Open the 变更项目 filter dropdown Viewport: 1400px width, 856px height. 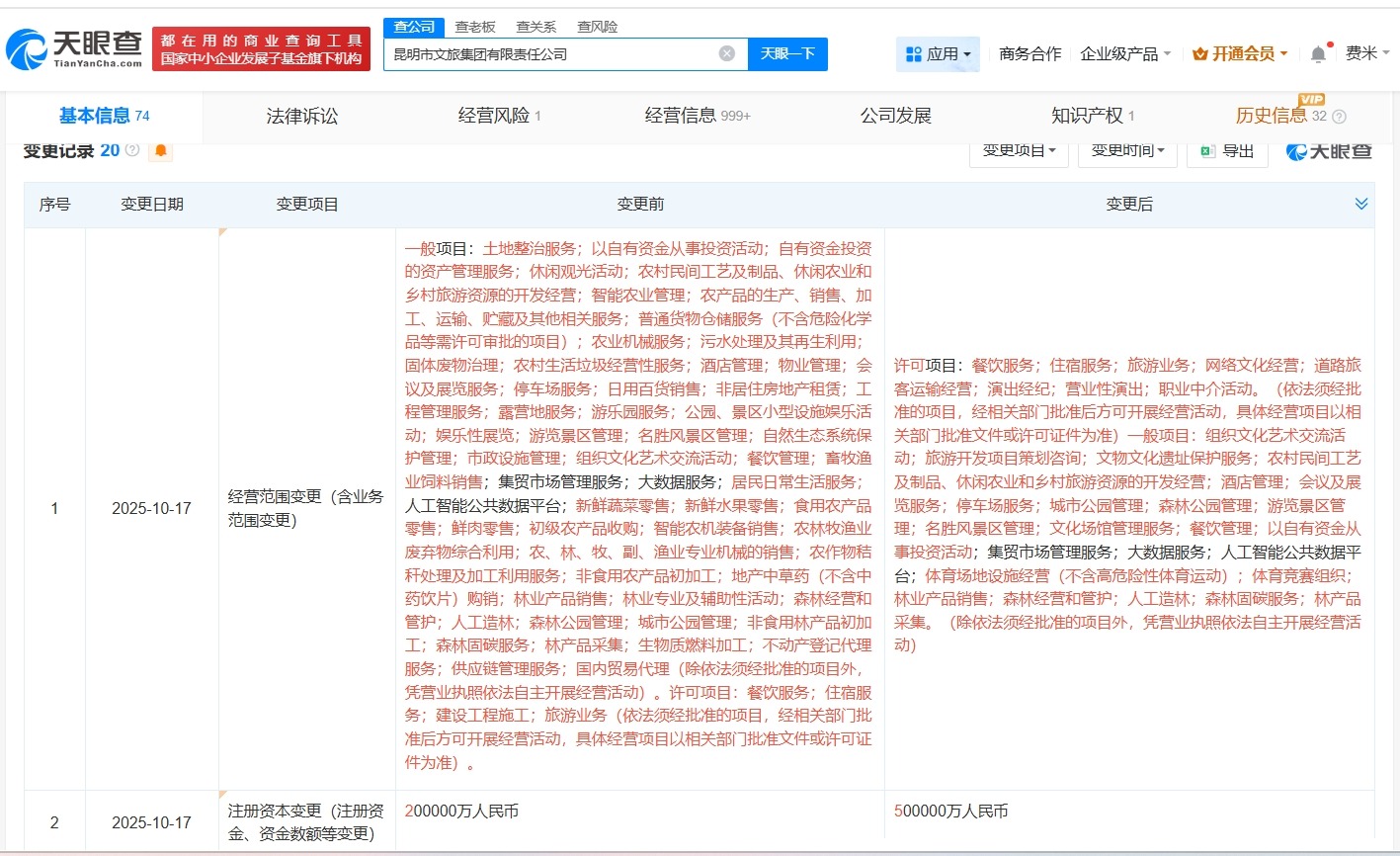coord(1019,151)
